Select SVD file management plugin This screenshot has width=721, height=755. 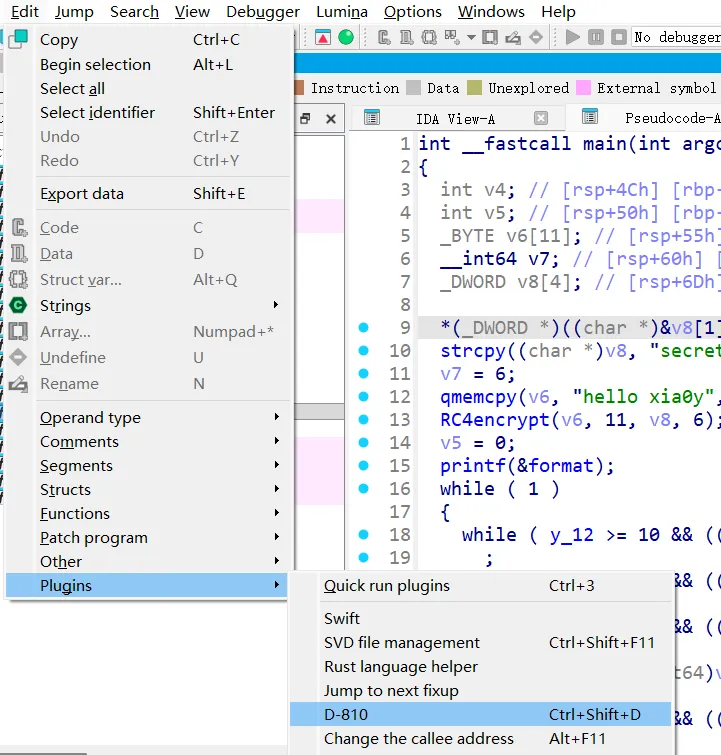tap(481, 642)
